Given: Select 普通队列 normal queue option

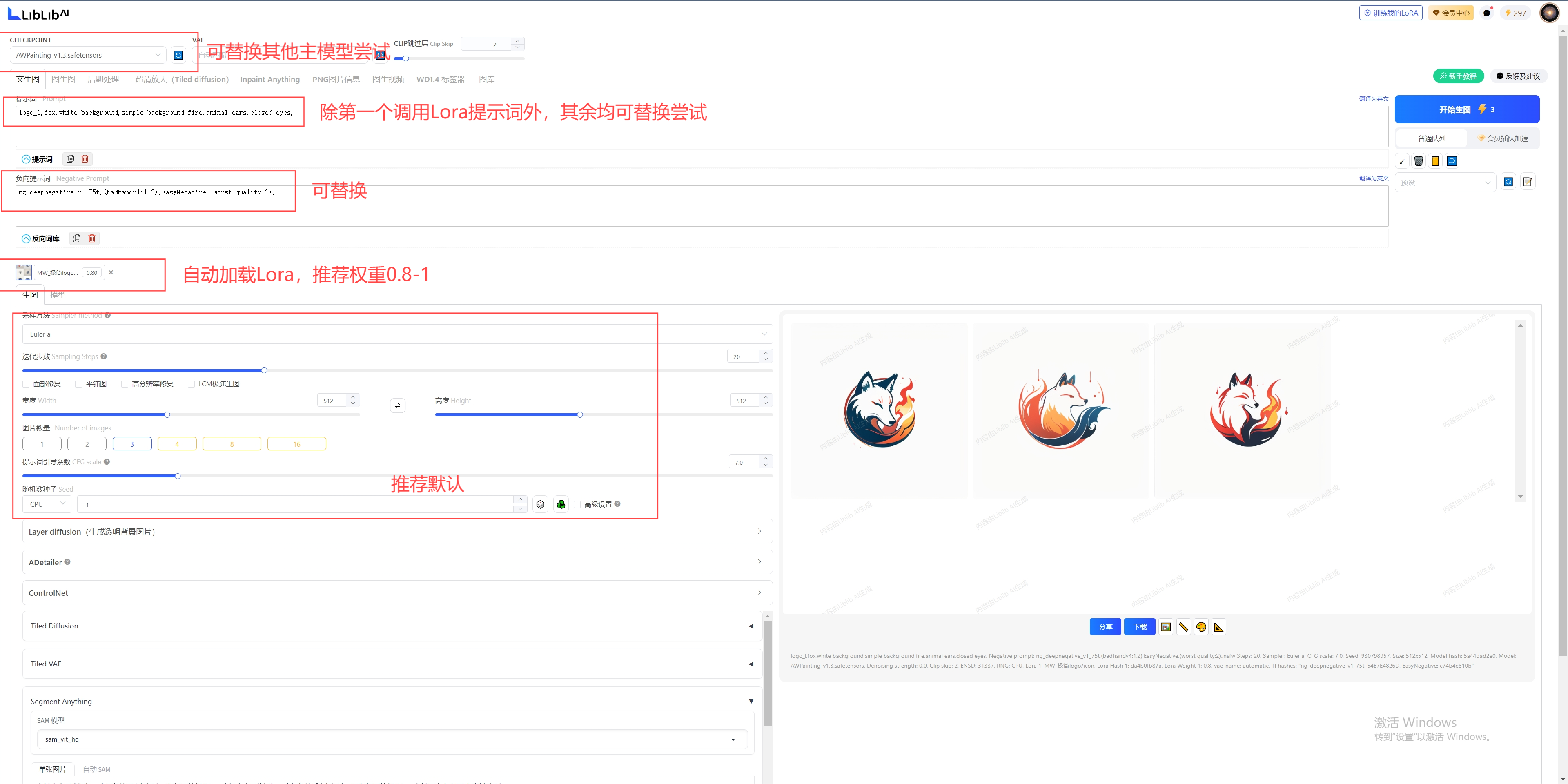Looking at the screenshot, I should pyautogui.click(x=1432, y=138).
